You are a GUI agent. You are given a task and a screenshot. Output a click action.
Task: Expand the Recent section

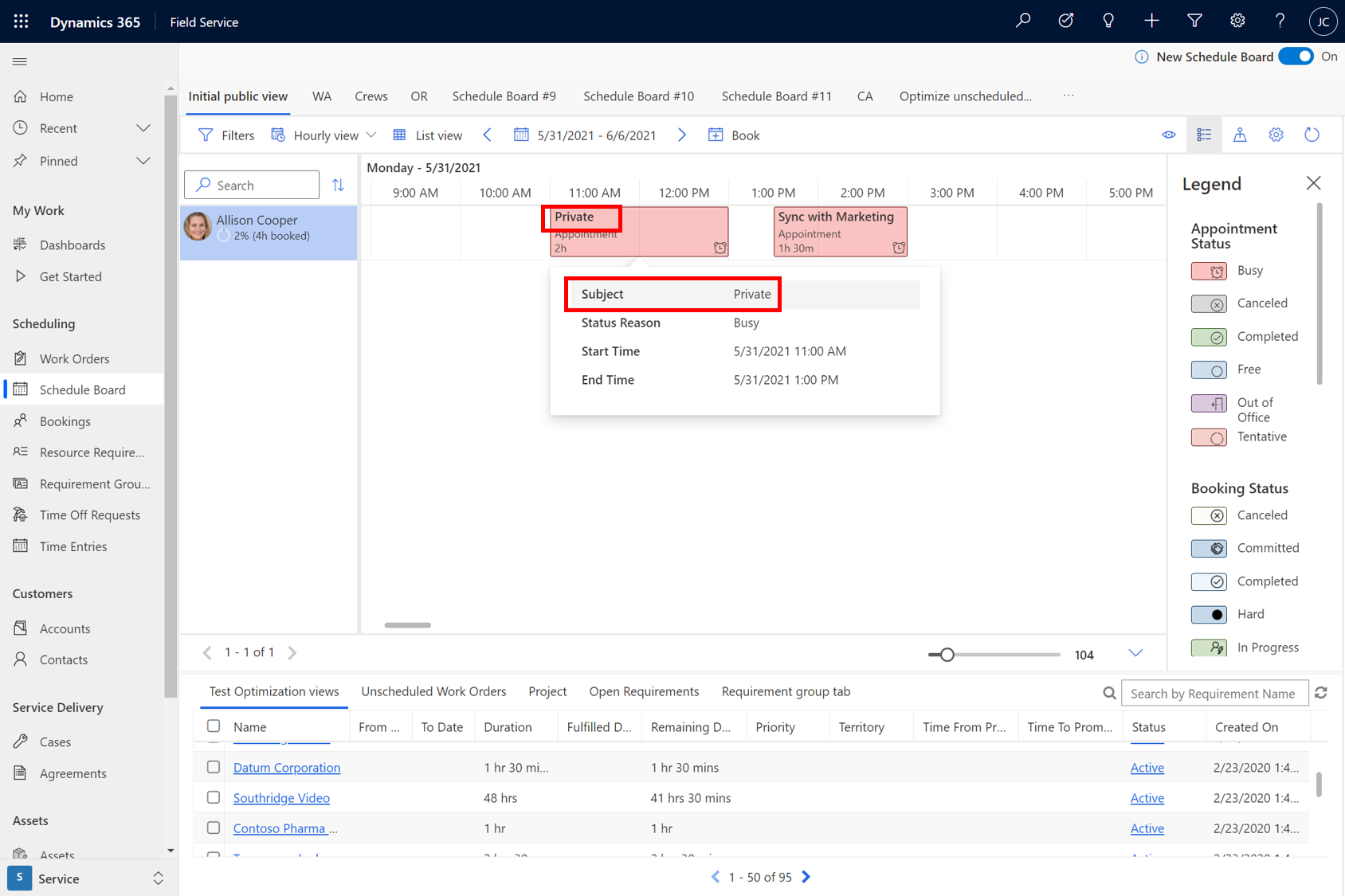(143, 128)
